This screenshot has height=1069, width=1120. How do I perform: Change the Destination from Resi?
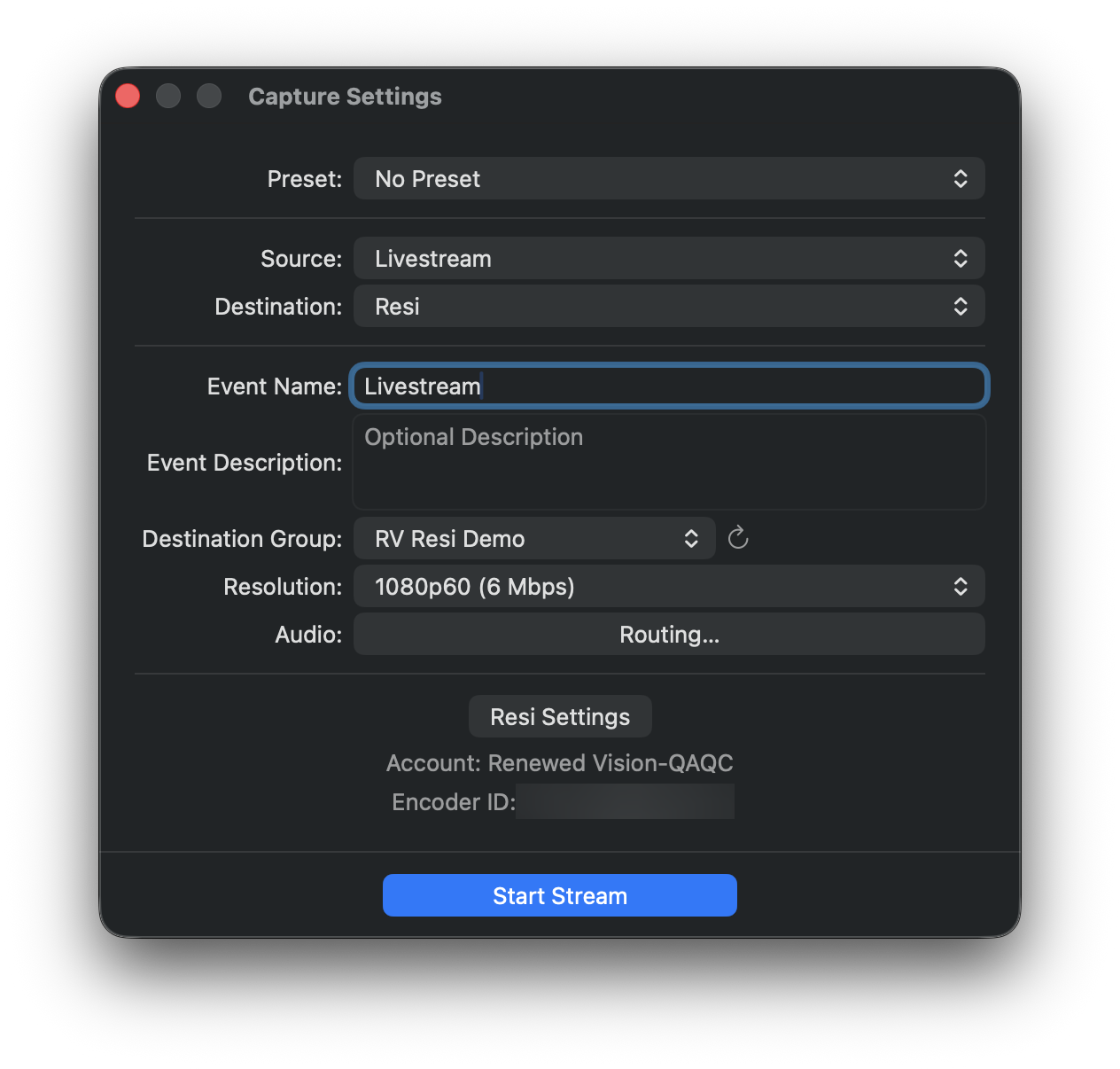[x=669, y=307]
